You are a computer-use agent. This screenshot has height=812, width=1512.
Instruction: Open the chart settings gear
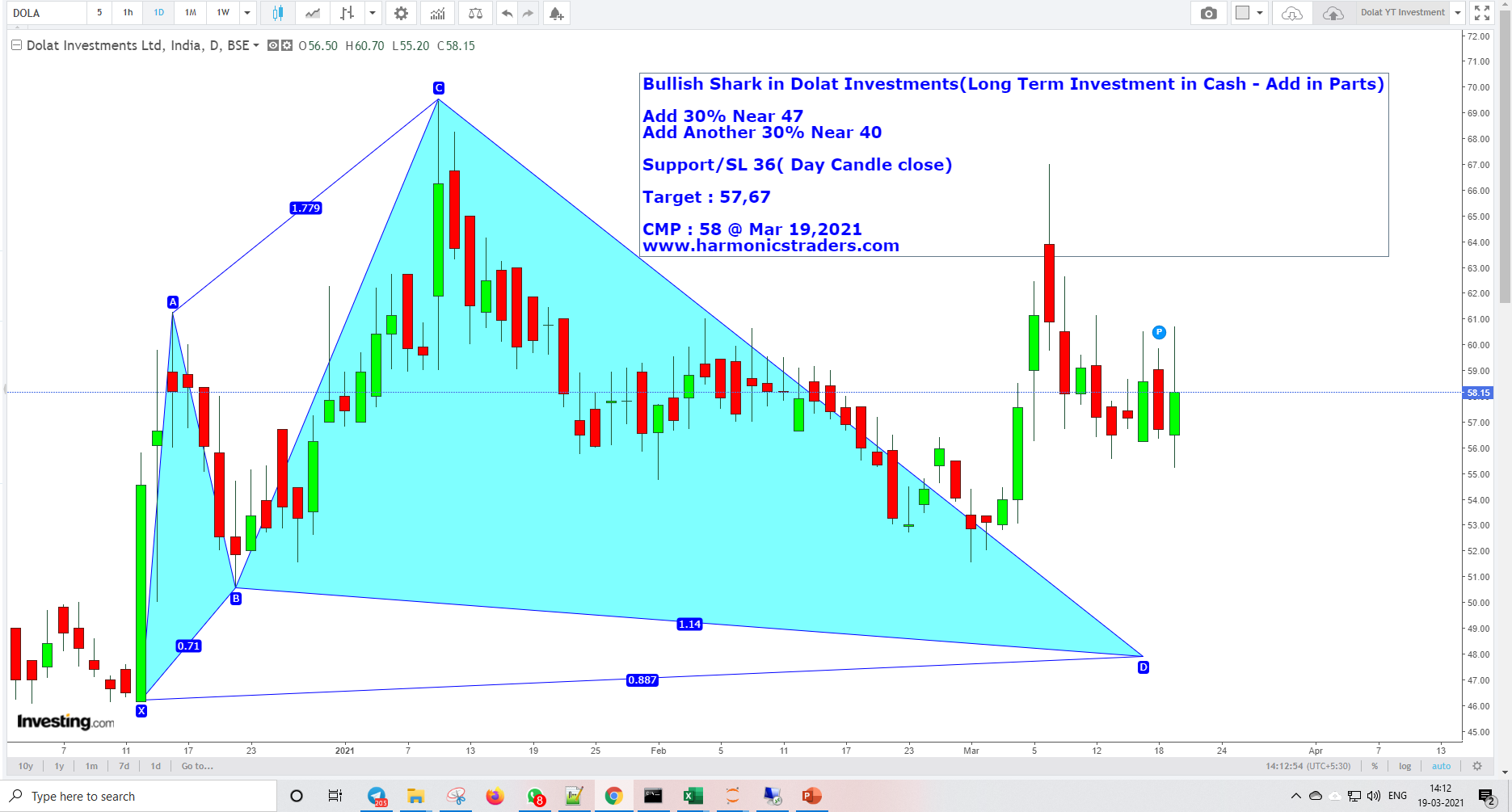(x=401, y=13)
